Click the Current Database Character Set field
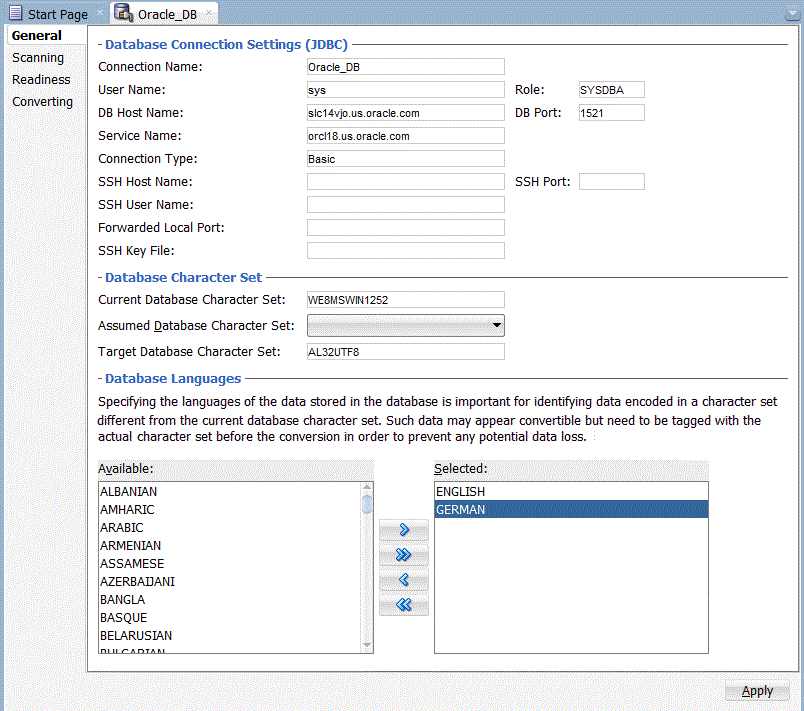804x711 pixels. click(x=406, y=300)
